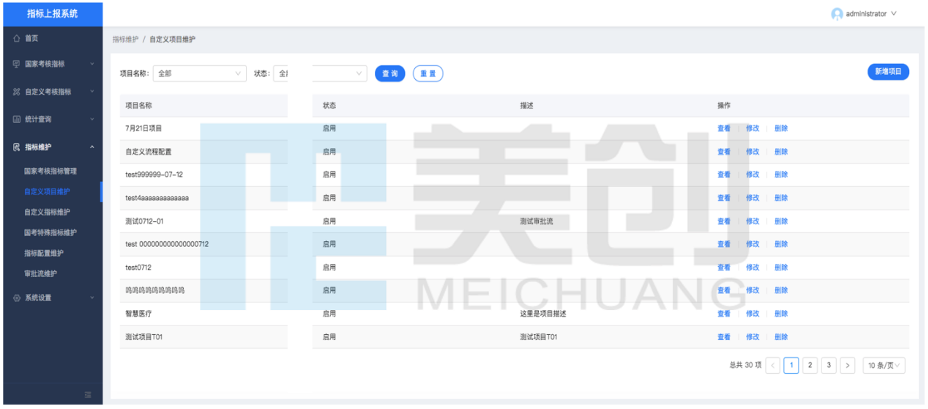Open the 项目名称 dropdown showing 全部

(x=200, y=73)
